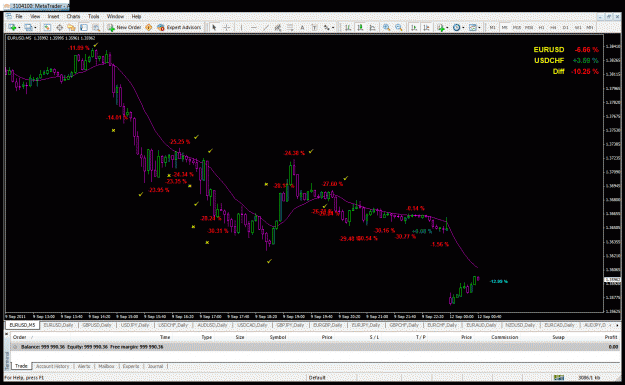Click the New Chart toolbar icon

12,28
